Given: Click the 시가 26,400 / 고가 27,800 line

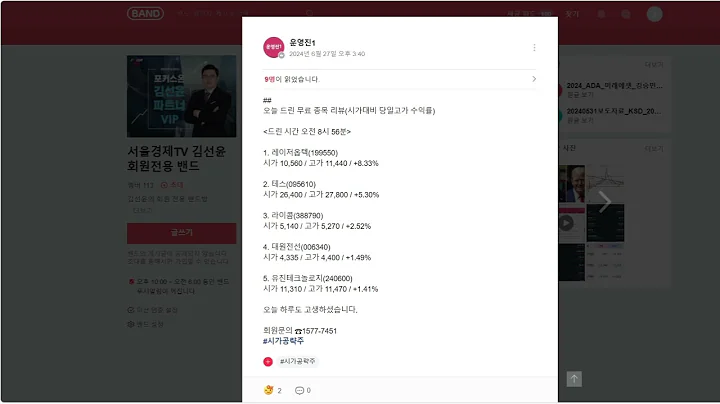Looking at the screenshot, I should coord(321,195).
